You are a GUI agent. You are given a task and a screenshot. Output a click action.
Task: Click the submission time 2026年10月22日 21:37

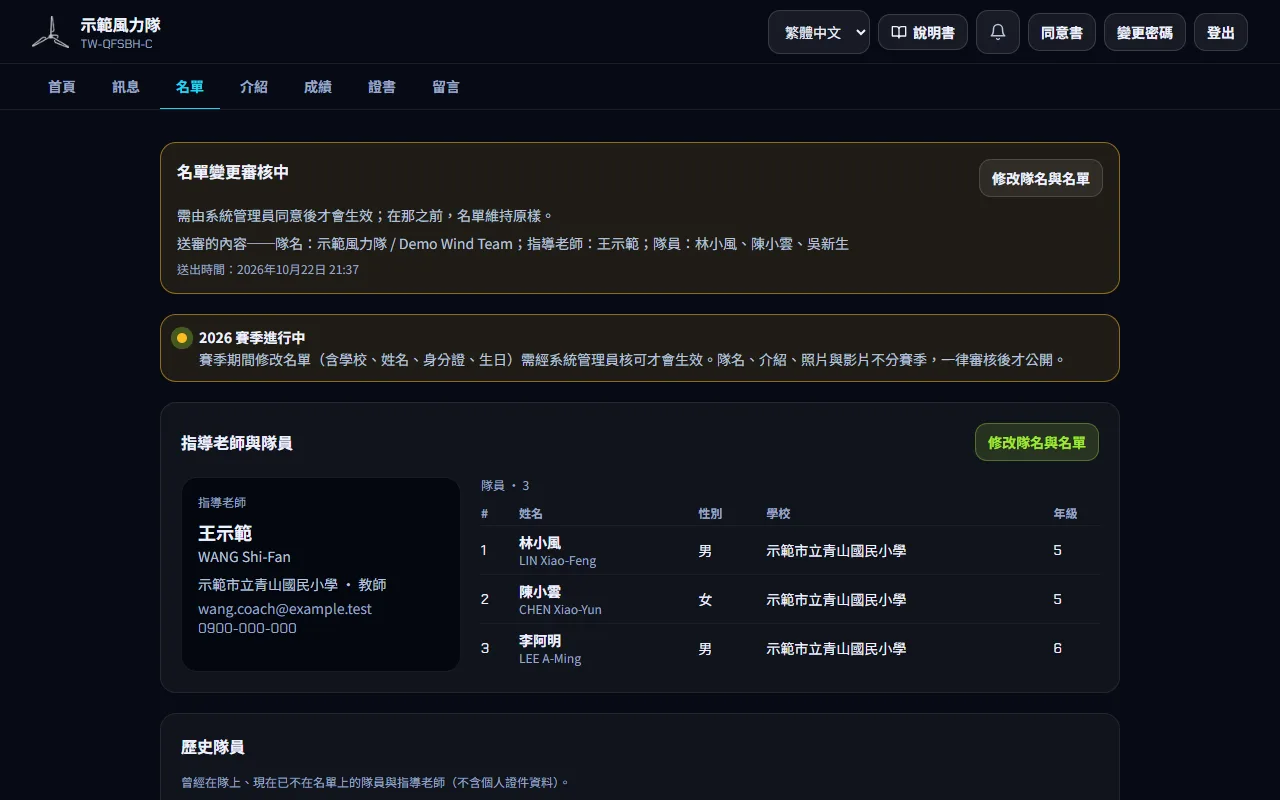tap(298, 270)
